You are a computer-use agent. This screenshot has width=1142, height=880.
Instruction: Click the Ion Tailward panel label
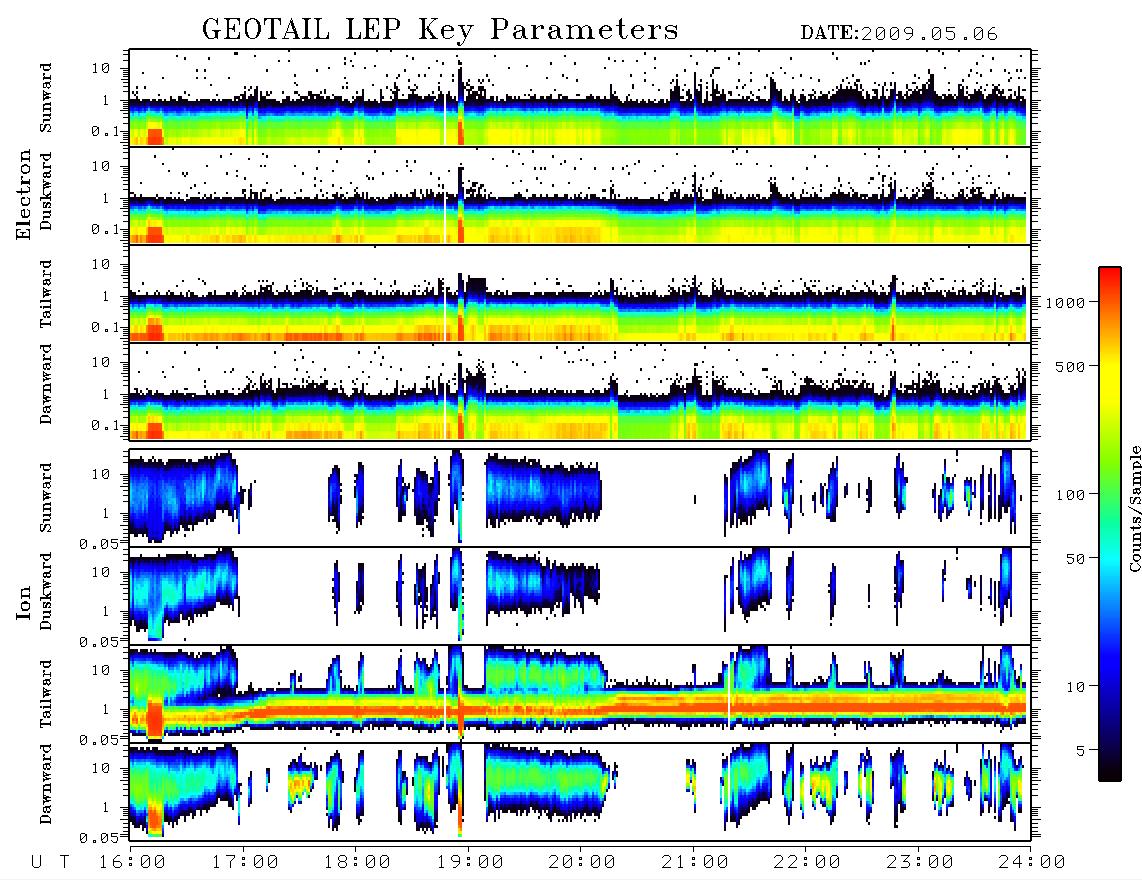(46, 694)
